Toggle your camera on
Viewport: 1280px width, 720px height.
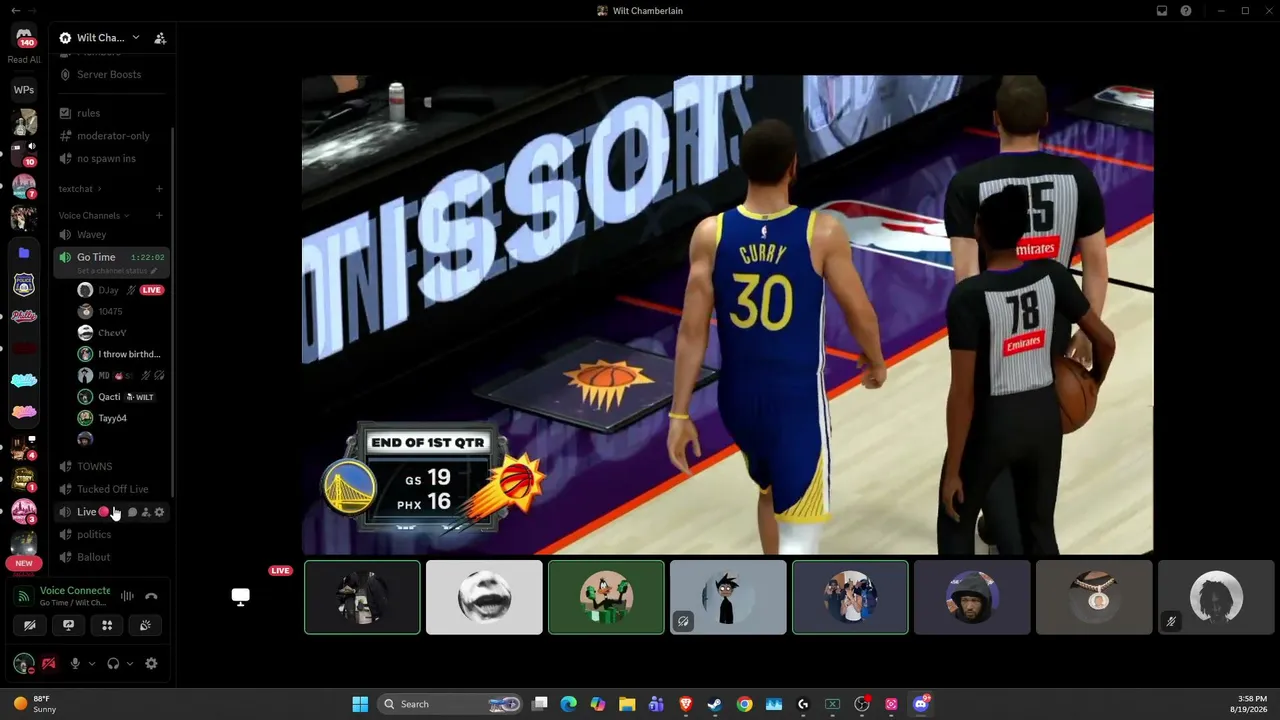(x=29, y=625)
